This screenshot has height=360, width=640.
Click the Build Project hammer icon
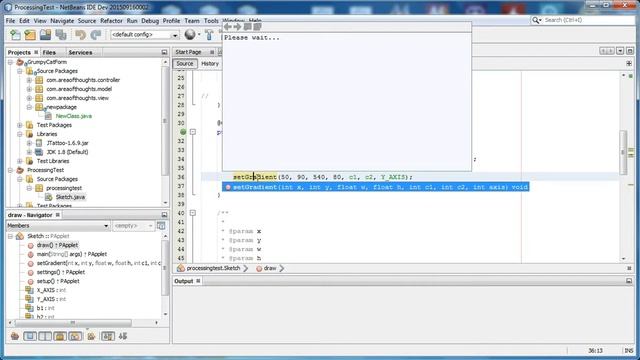(209, 35)
